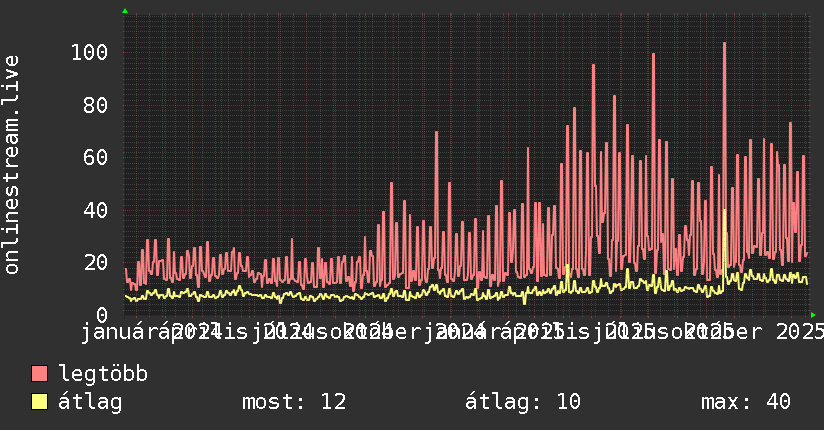
Task: Click the yellow átlag legend swatch
Action: click(39, 401)
